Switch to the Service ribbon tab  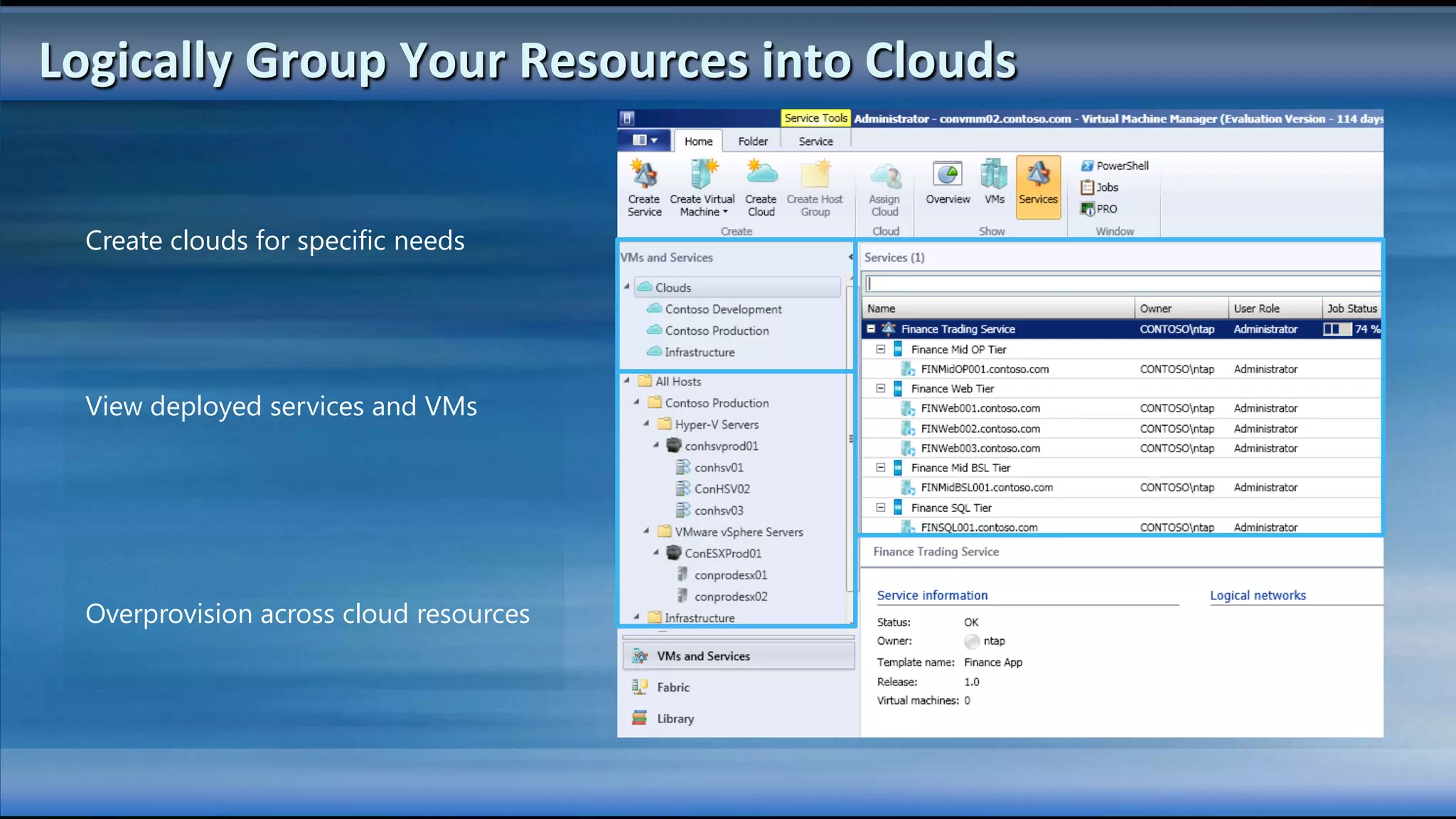coord(815,141)
